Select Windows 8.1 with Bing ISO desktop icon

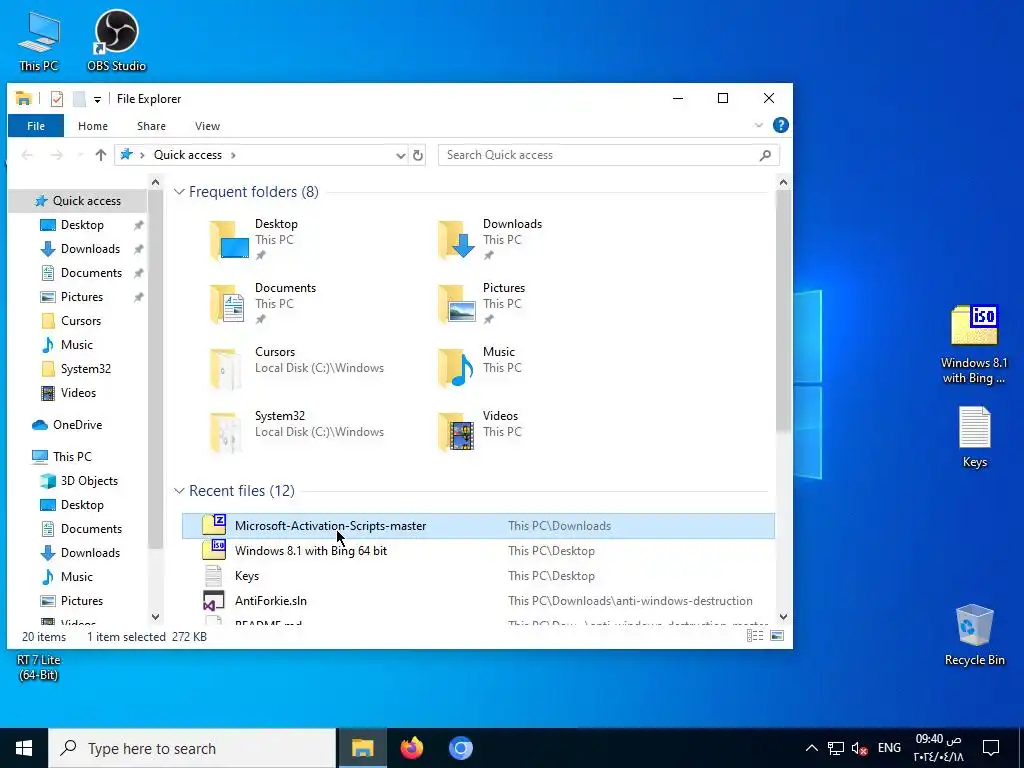pos(974,344)
